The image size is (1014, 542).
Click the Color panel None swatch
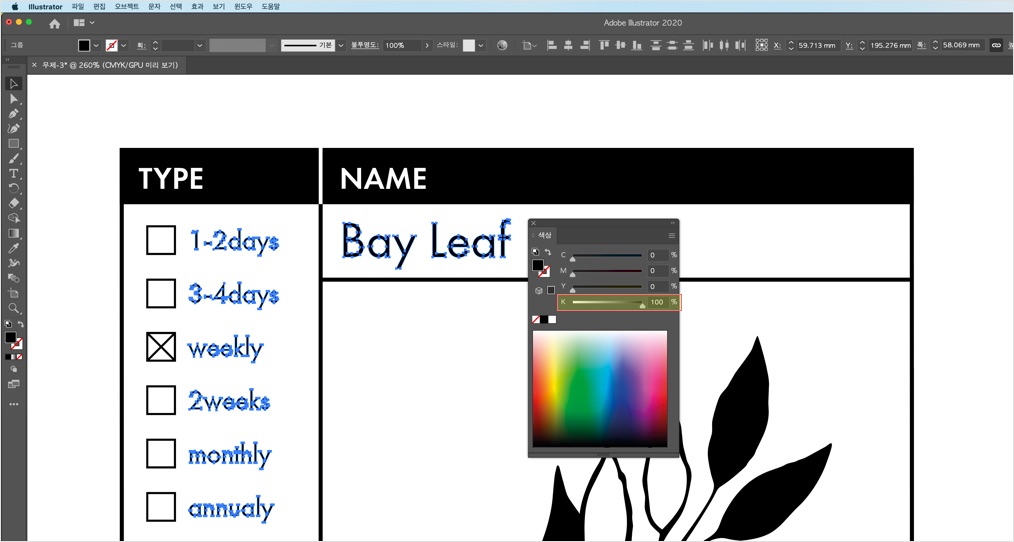tap(536, 320)
